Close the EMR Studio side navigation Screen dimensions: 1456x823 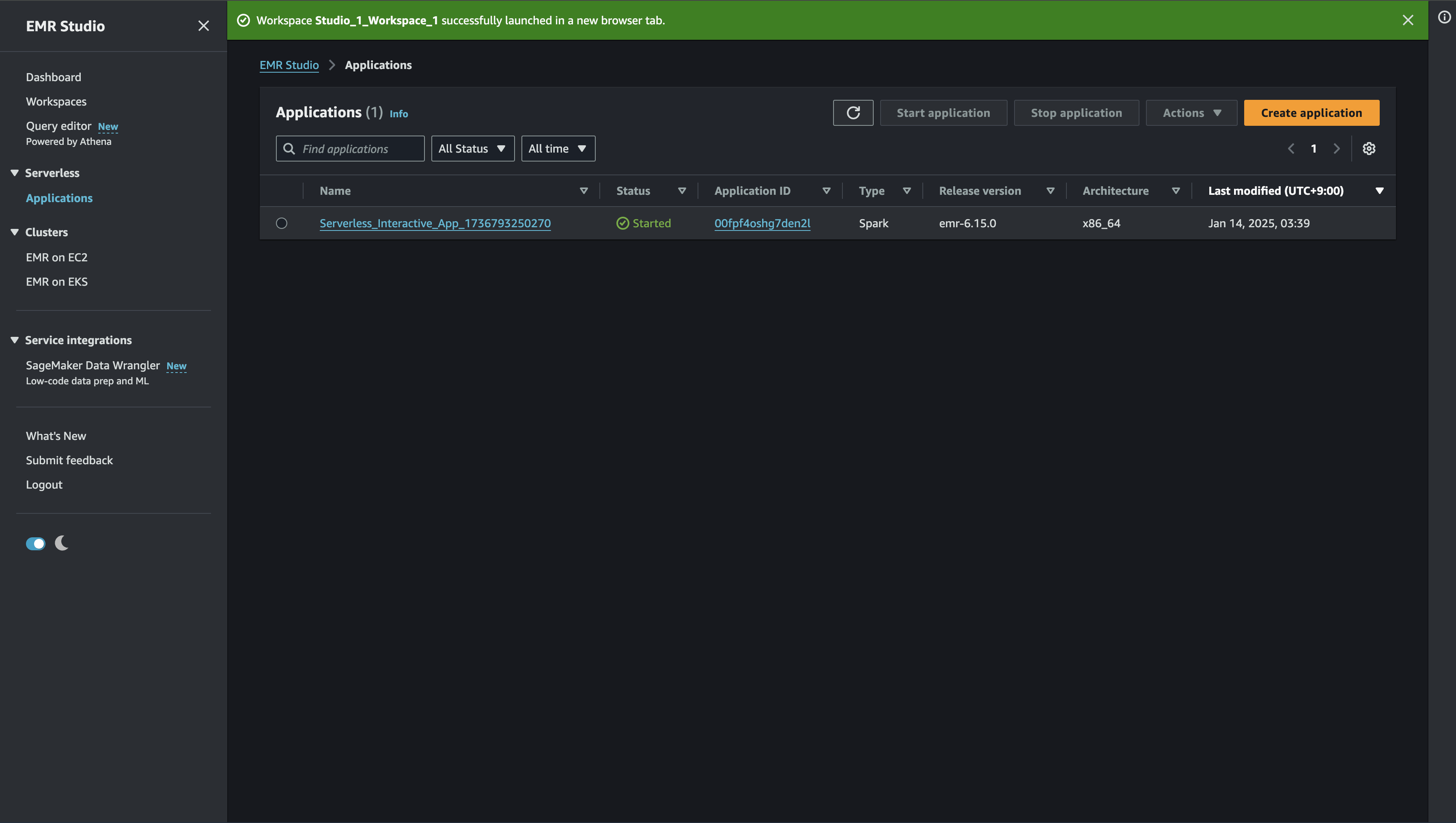coord(203,26)
